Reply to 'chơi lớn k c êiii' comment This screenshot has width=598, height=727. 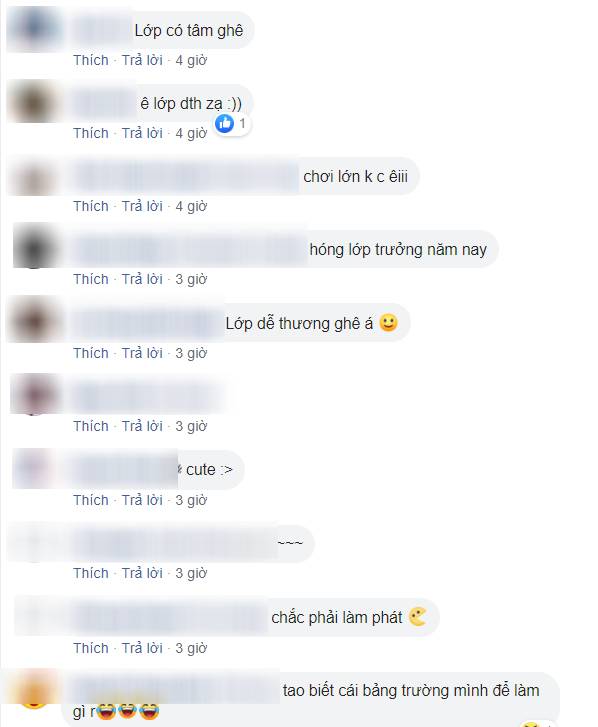[x=142, y=206]
